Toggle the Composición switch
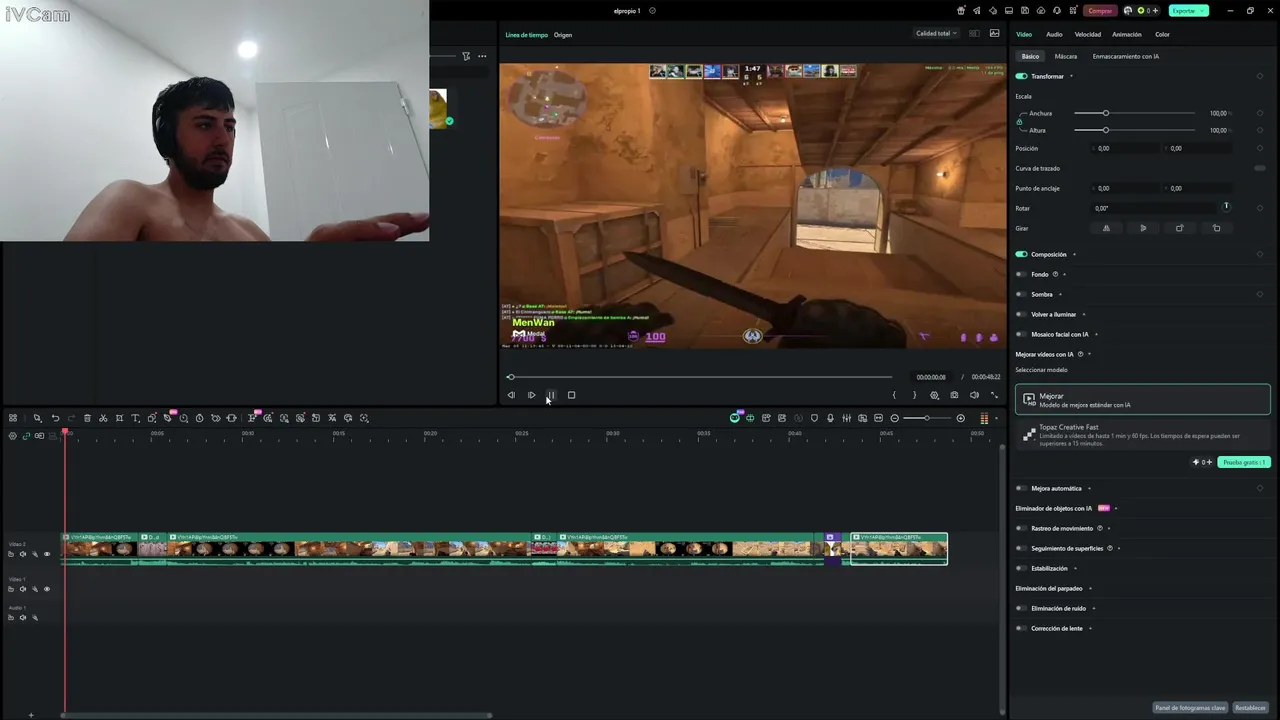The width and height of the screenshot is (1280, 720). [1021, 254]
